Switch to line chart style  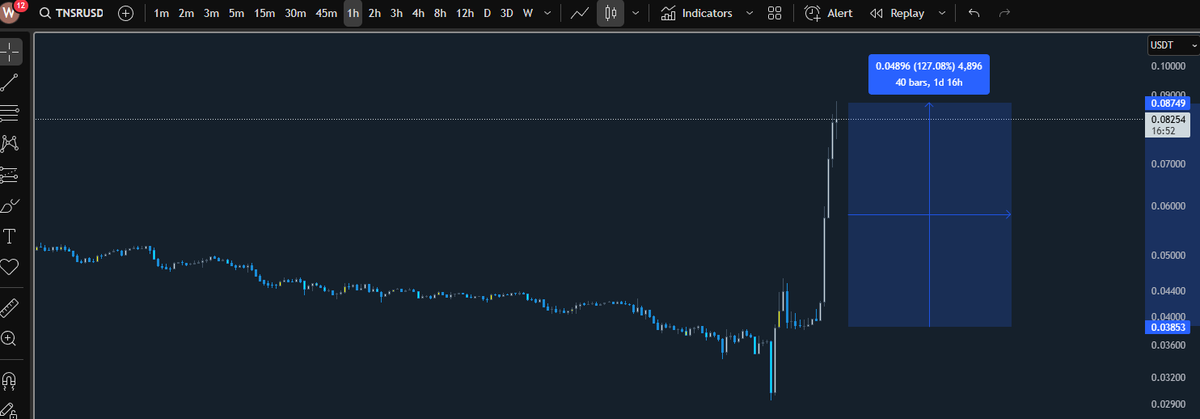[x=579, y=14]
